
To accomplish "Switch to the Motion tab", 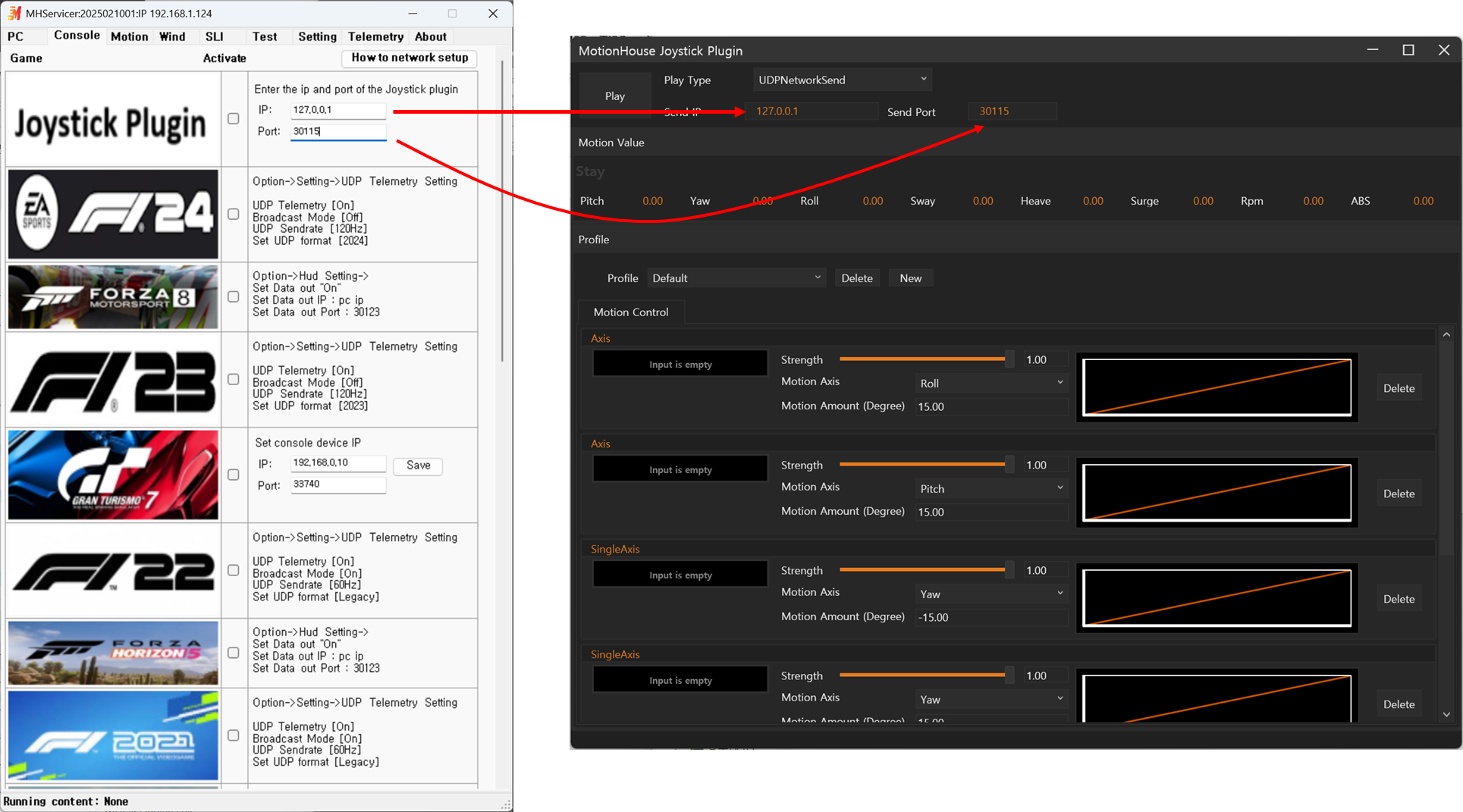I will pos(130,36).
